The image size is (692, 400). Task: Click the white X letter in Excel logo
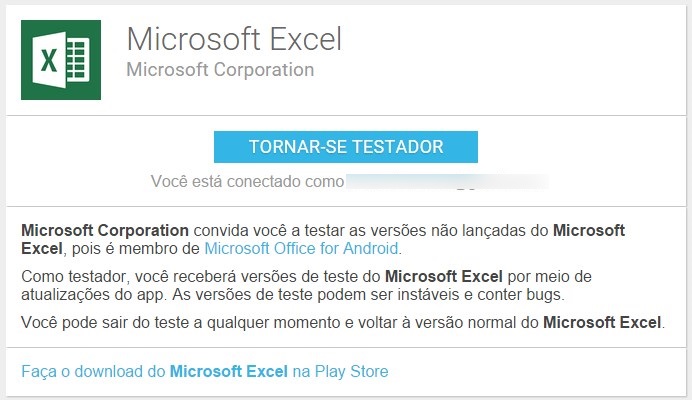49,60
